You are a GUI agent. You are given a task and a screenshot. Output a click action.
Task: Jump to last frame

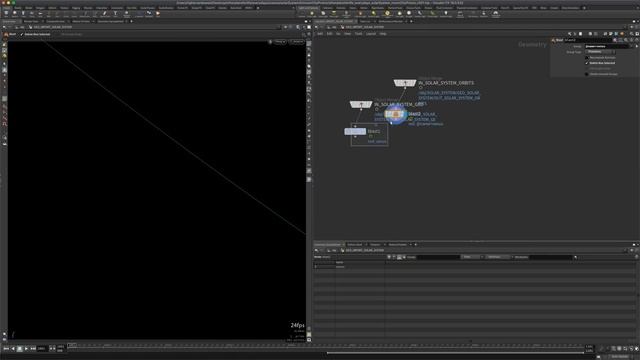point(33,349)
